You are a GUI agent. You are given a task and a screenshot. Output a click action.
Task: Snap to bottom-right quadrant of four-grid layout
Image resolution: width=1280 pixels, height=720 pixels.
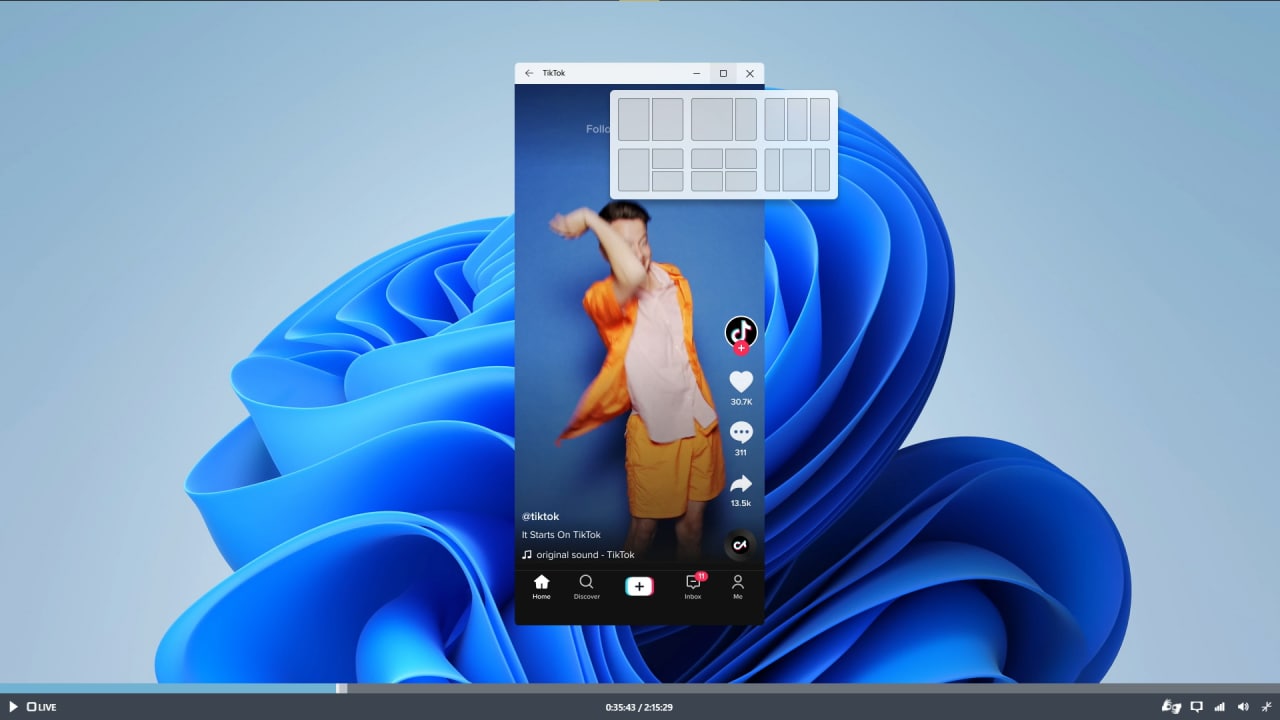coord(741,181)
